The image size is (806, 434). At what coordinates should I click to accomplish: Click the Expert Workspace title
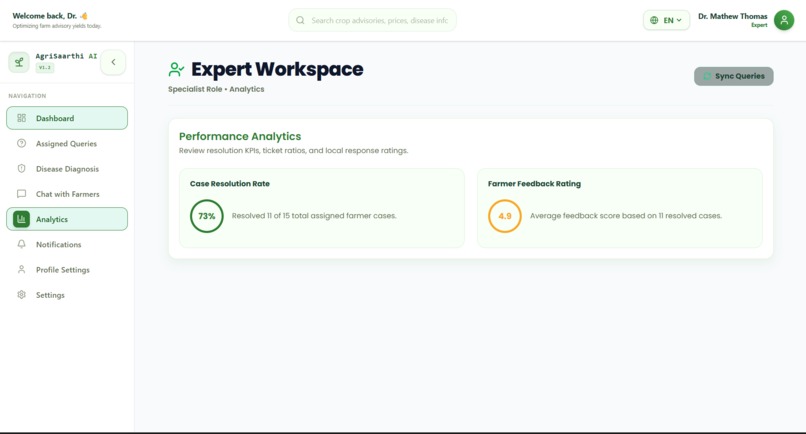277,69
